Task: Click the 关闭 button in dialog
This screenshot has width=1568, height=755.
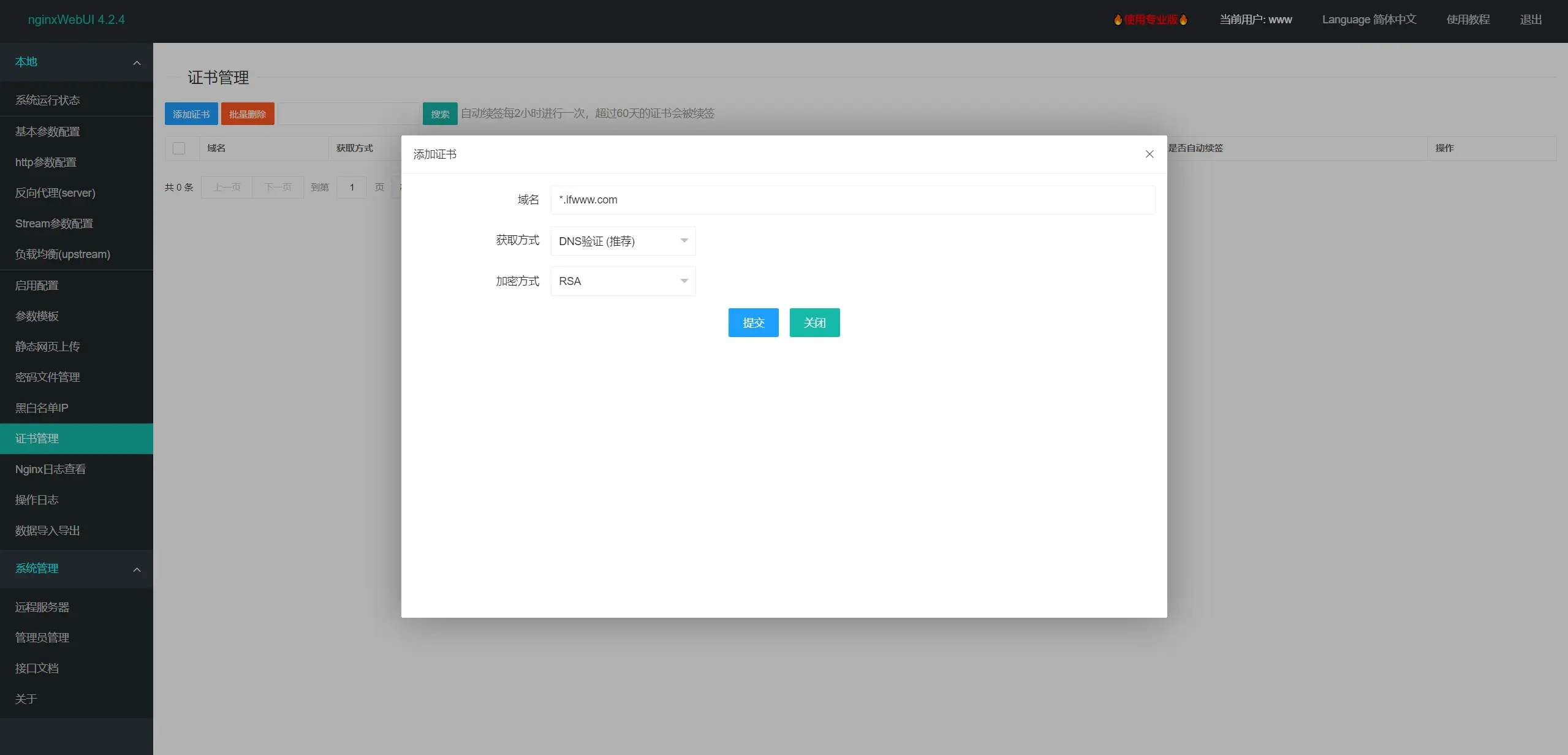Action: point(814,322)
